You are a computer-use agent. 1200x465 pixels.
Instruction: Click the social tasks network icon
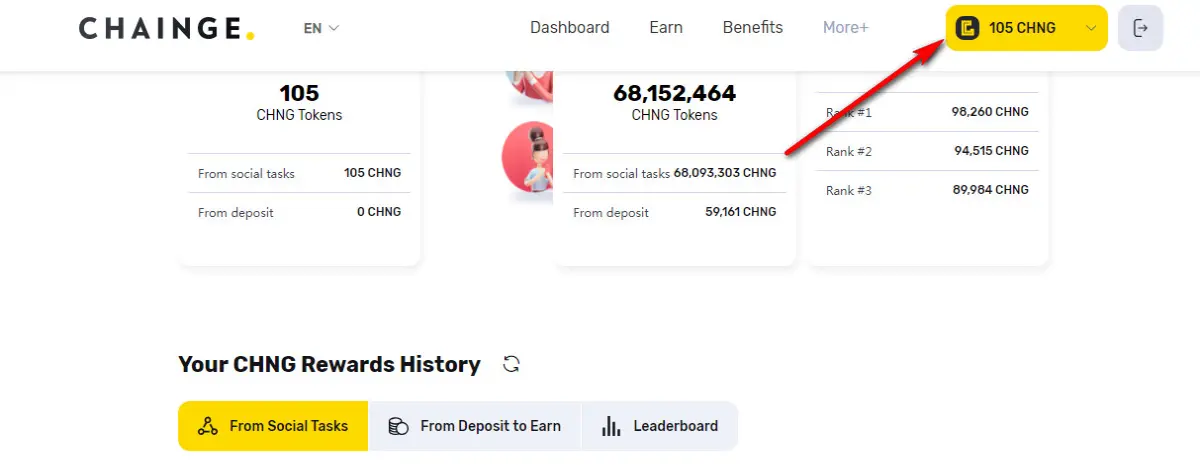[x=208, y=426]
